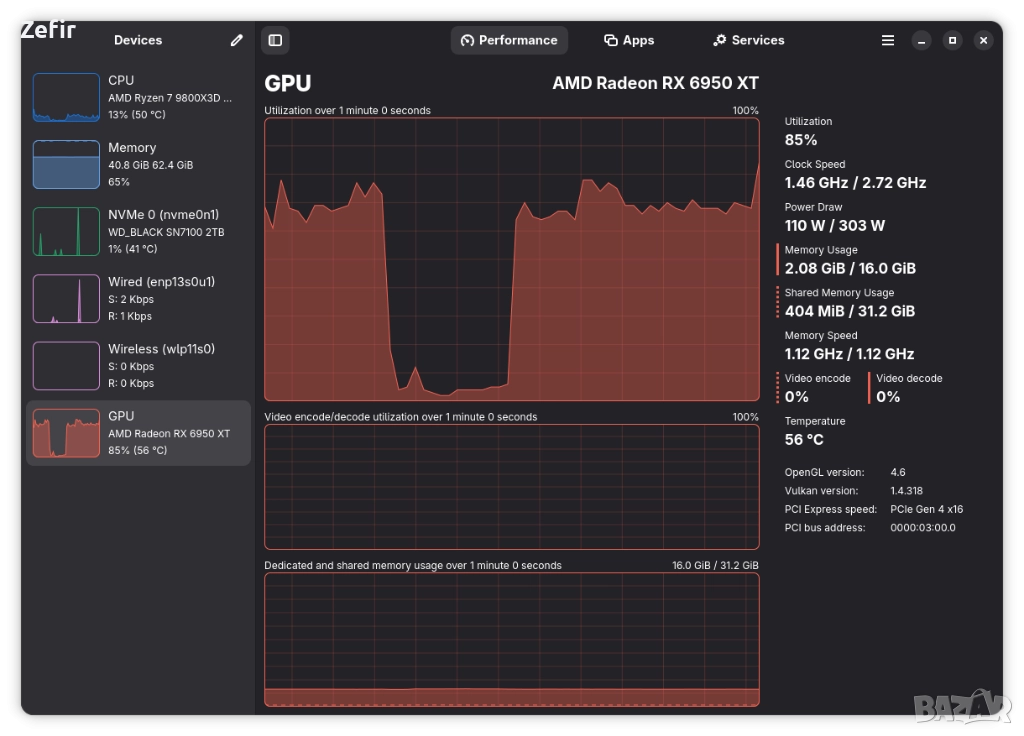The image size is (1024, 736).
Task: Click the GPU utilization graph
Action: [x=511, y=259]
